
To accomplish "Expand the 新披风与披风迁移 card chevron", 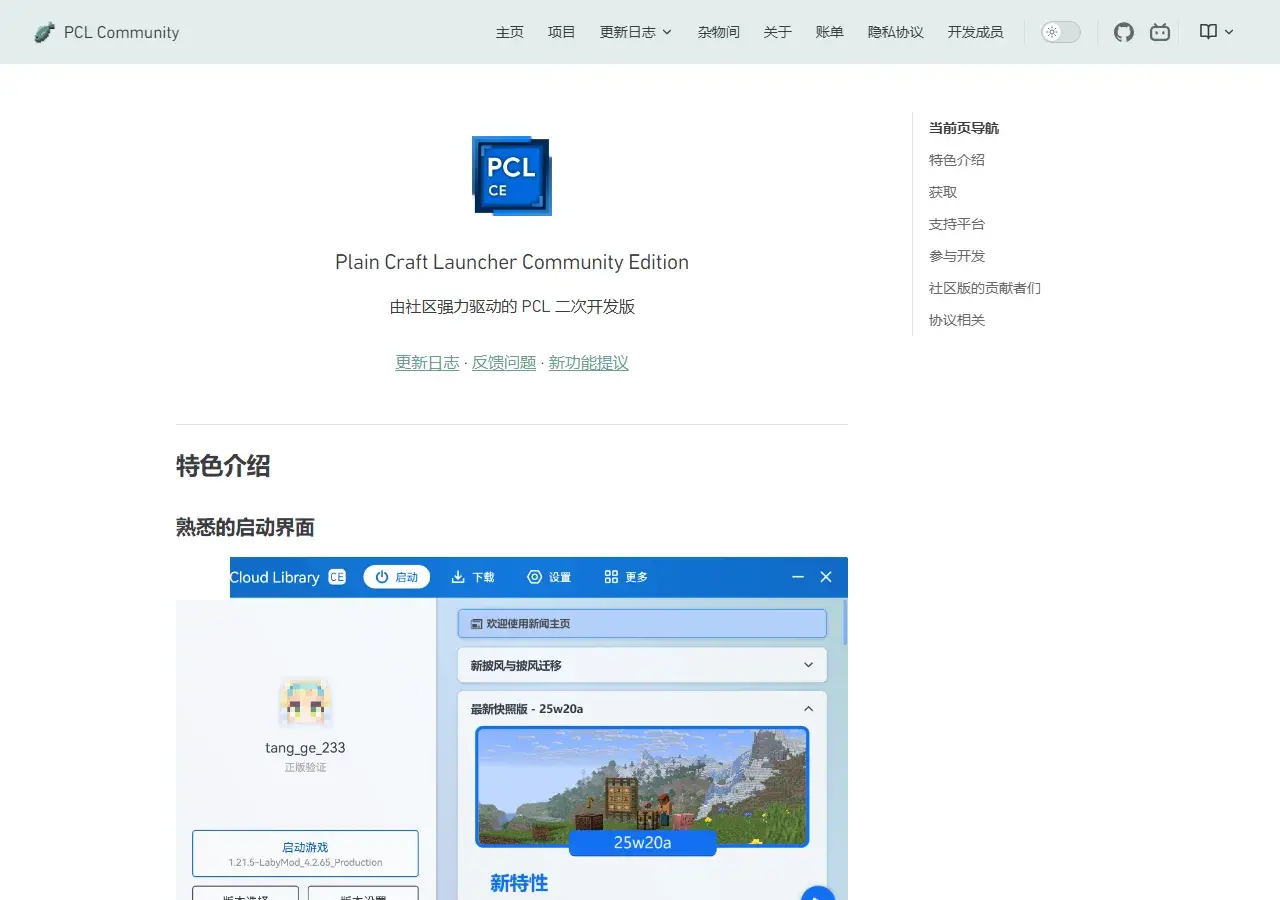I will click(808, 665).
